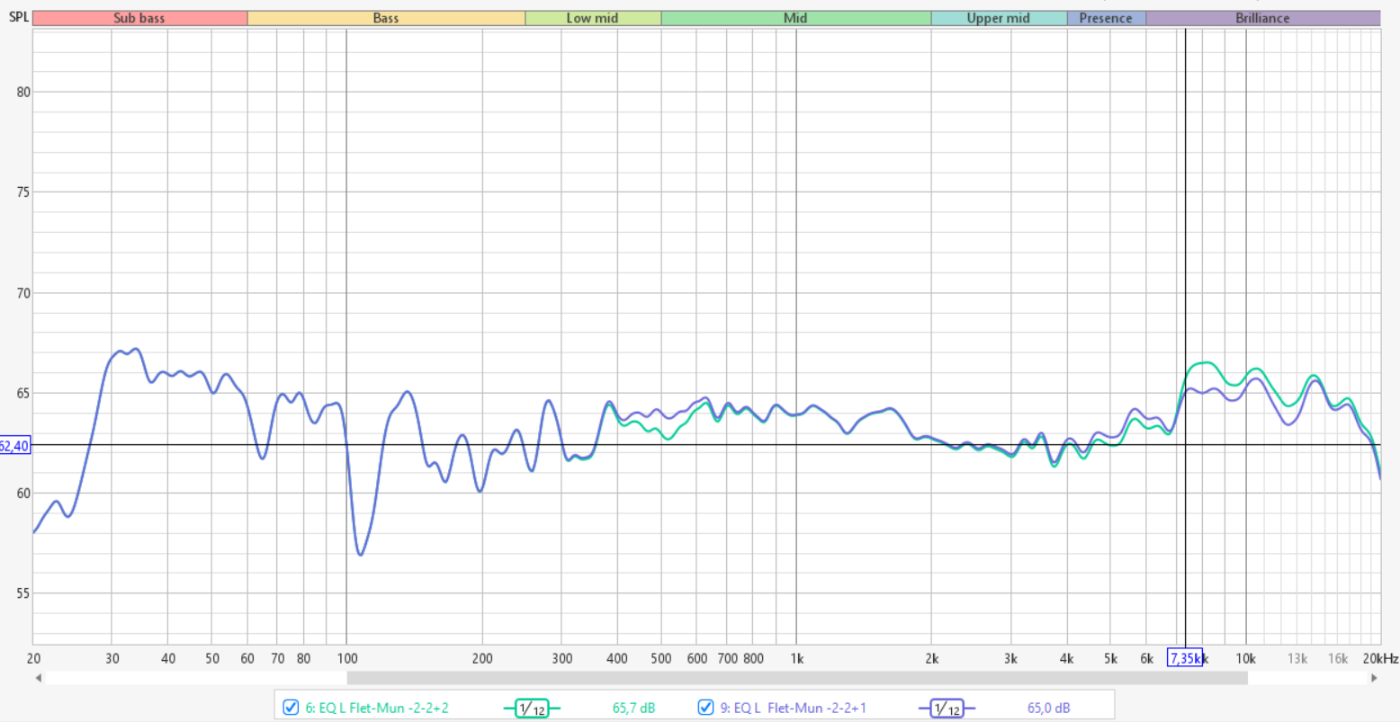The width and height of the screenshot is (1400, 722).
Task: Click the Presence band label
Action: coord(1106,18)
